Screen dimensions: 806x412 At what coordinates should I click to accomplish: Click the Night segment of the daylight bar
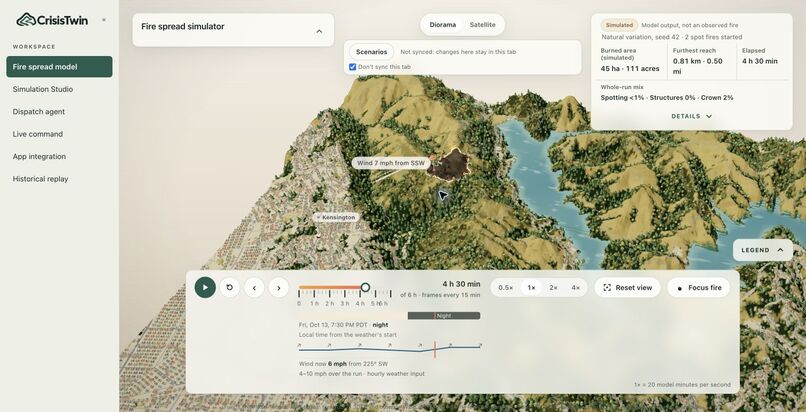pyautogui.click(x=444, y=316)
